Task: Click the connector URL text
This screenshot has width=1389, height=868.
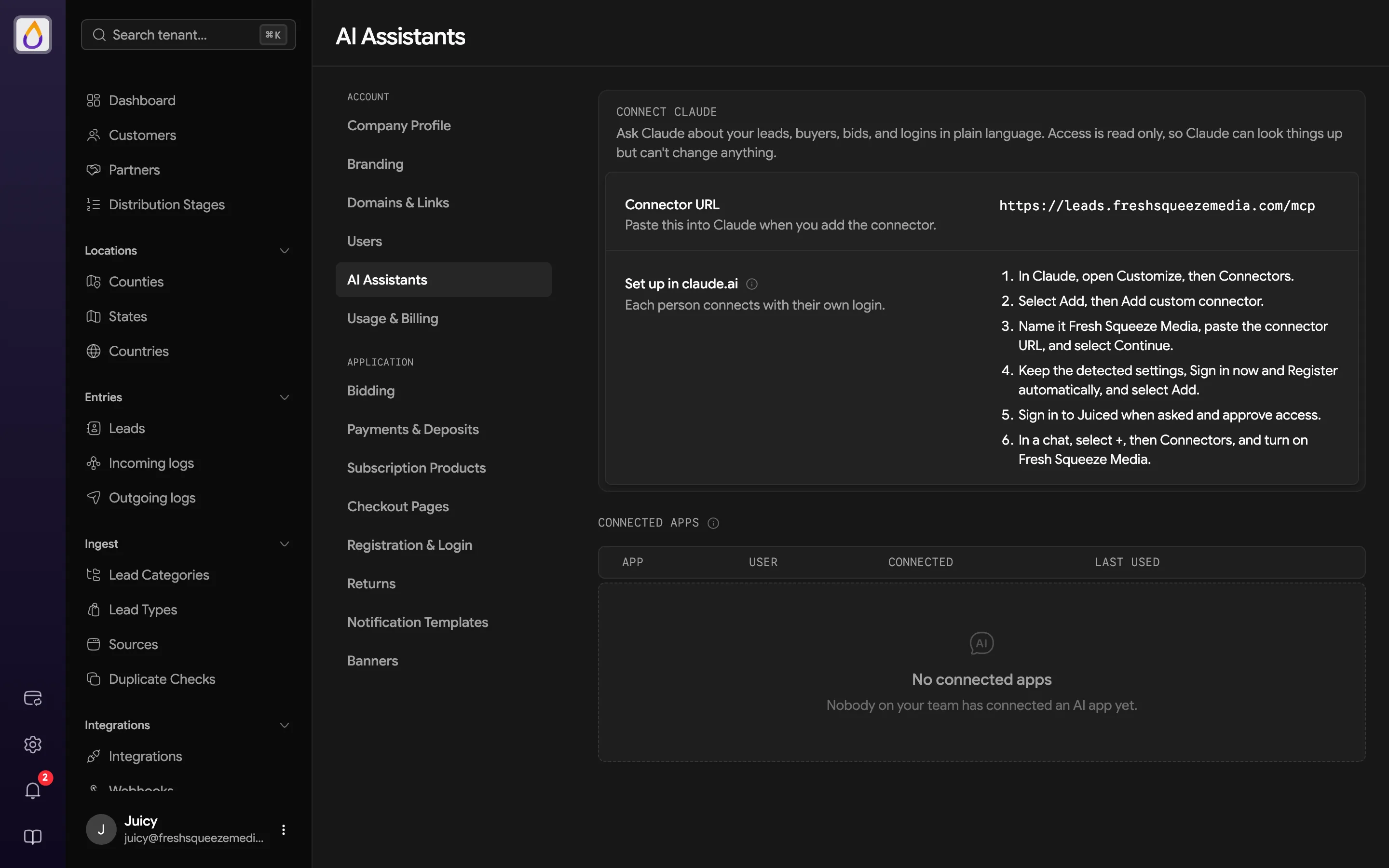Action: click(1157, 205)
